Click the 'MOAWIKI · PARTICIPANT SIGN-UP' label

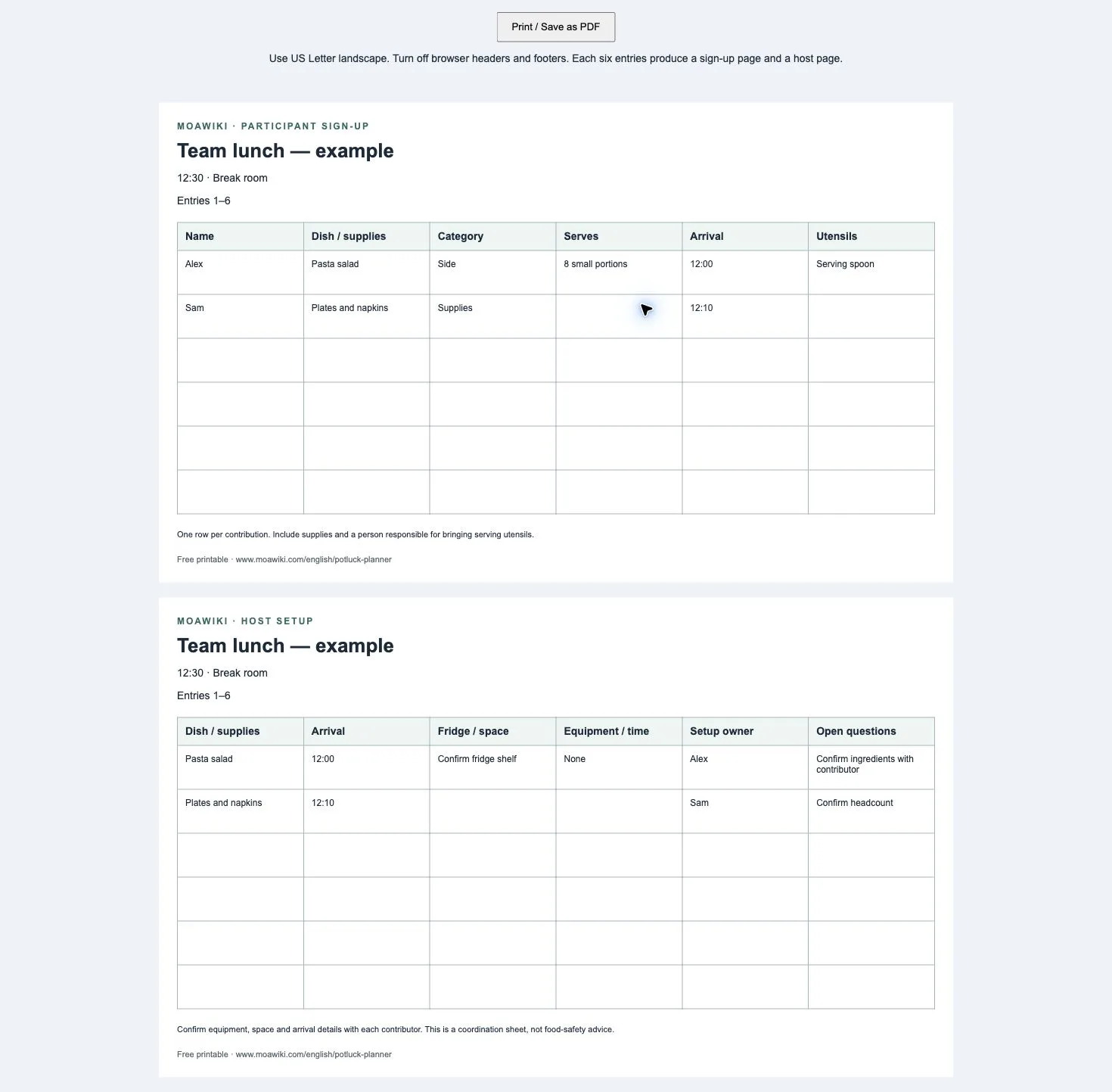273,126
